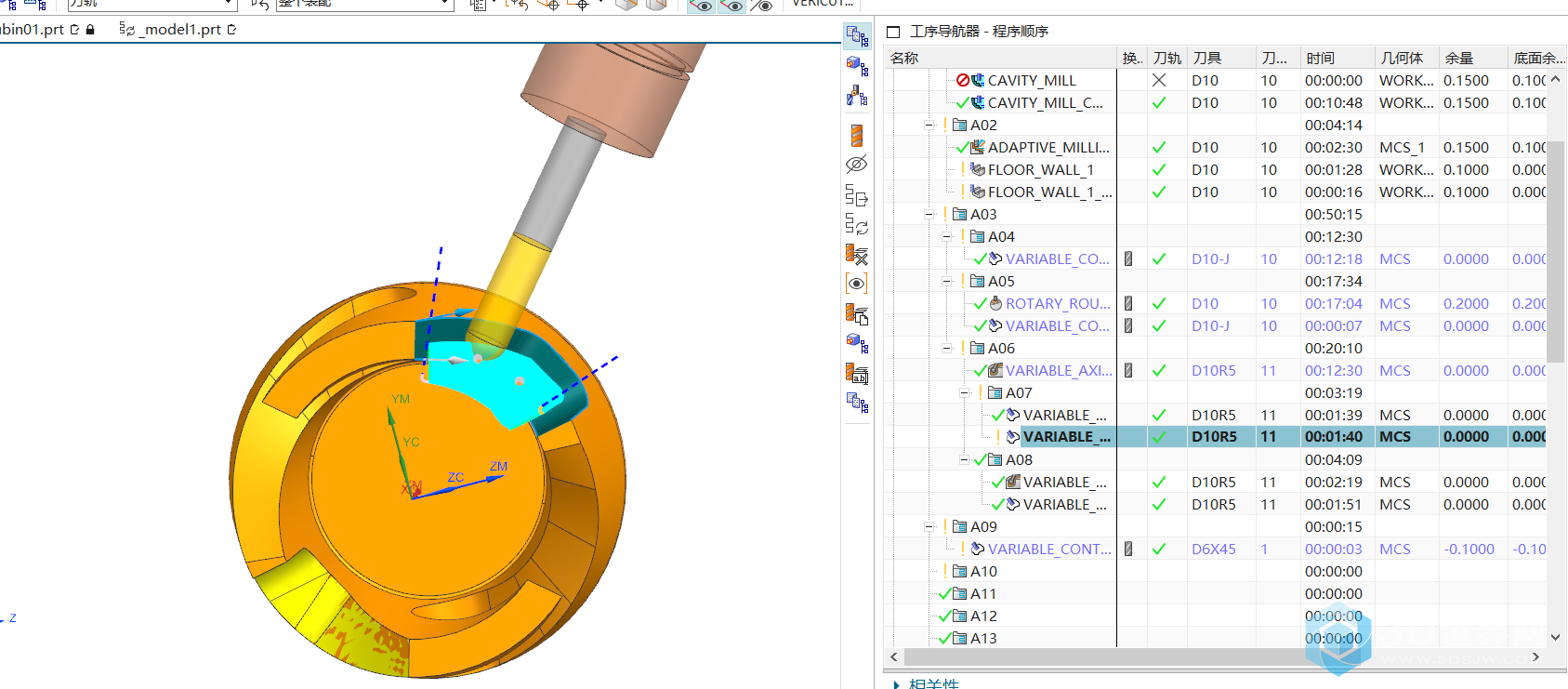Viewport: 1568px width, 689px height.
Task: Collapse the A07 program group
Action: pos(964,392)
